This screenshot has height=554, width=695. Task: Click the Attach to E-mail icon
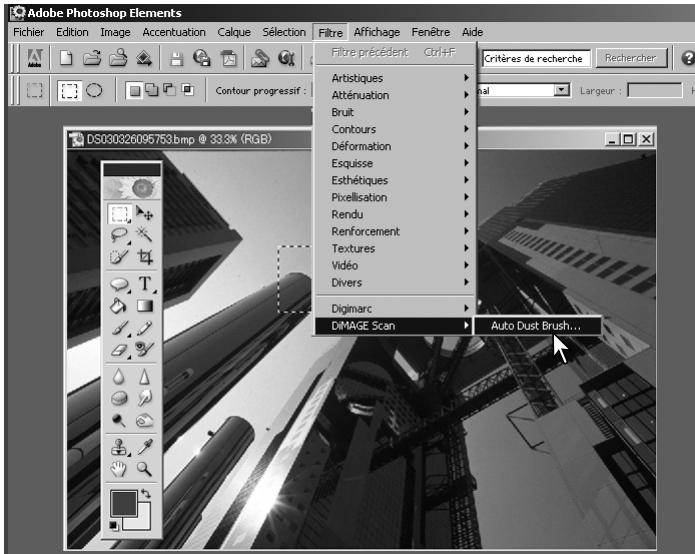tap(260, 58)
